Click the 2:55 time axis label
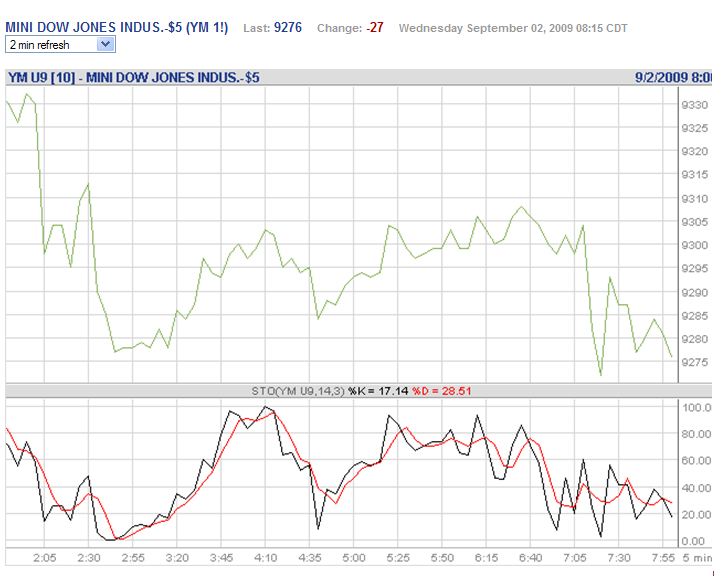Screen dimensions: 714x576 tap(133, 558)
